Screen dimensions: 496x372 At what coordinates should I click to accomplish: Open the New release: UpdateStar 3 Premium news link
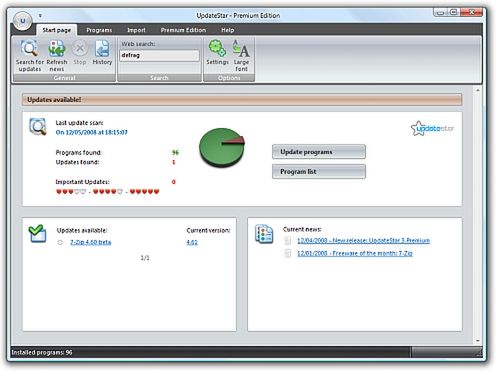click(363, 241)
